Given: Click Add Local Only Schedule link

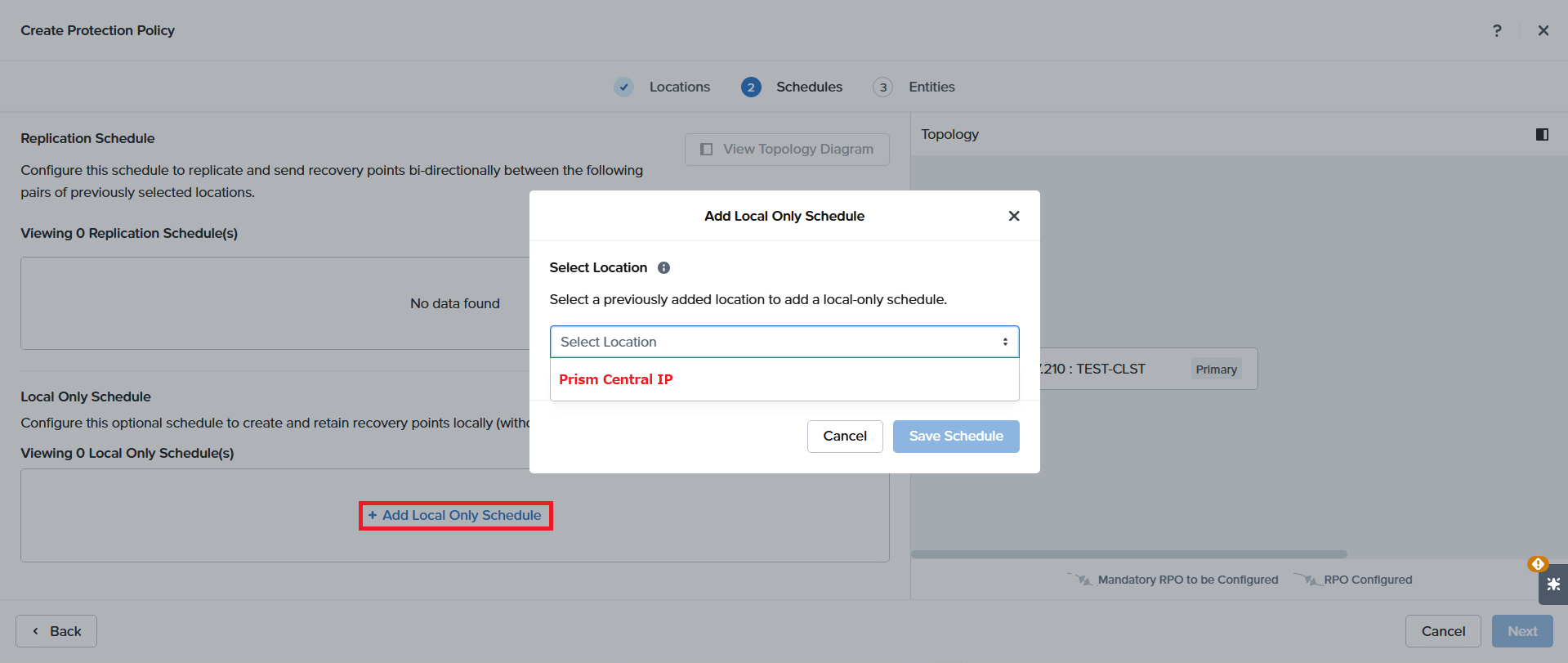Looking at the screenshot, I should click(x=455, y=516).
